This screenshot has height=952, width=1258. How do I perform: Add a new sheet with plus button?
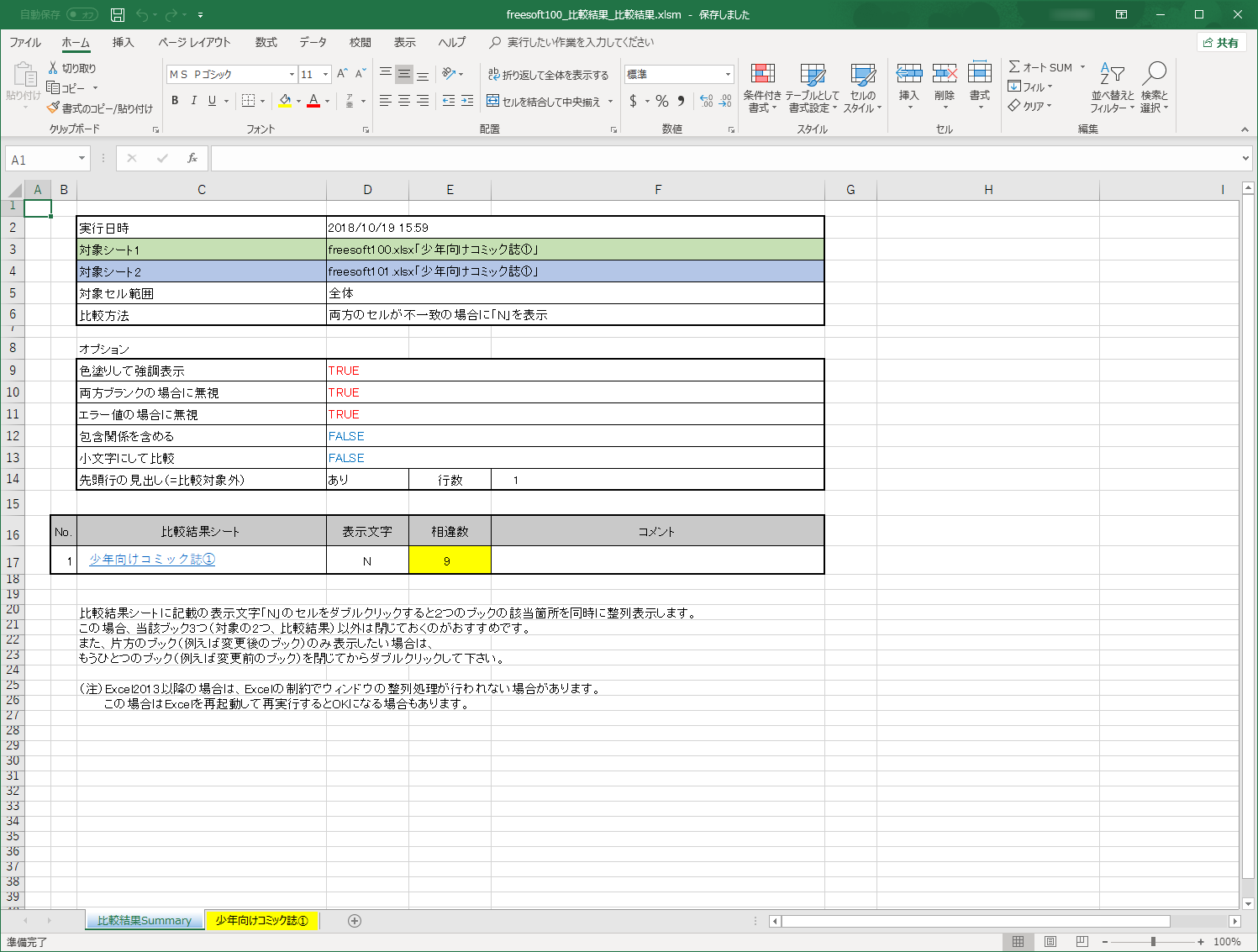click(355, 921)
